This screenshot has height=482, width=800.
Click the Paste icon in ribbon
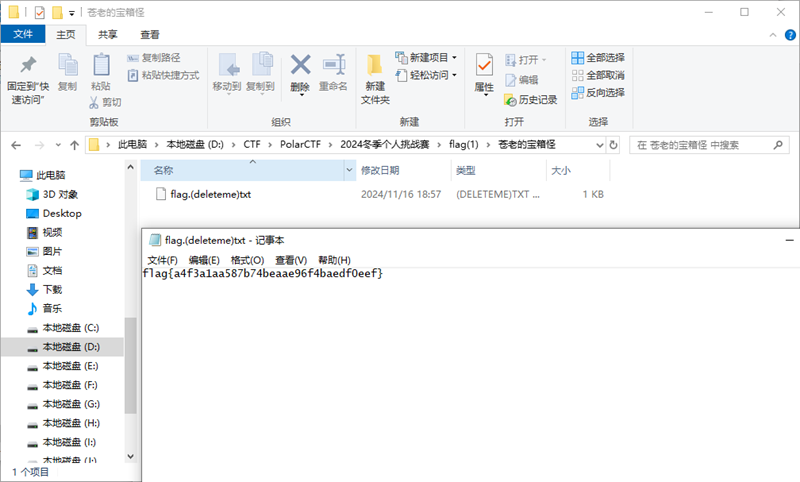pyautogui.click(x=101, y=66)
